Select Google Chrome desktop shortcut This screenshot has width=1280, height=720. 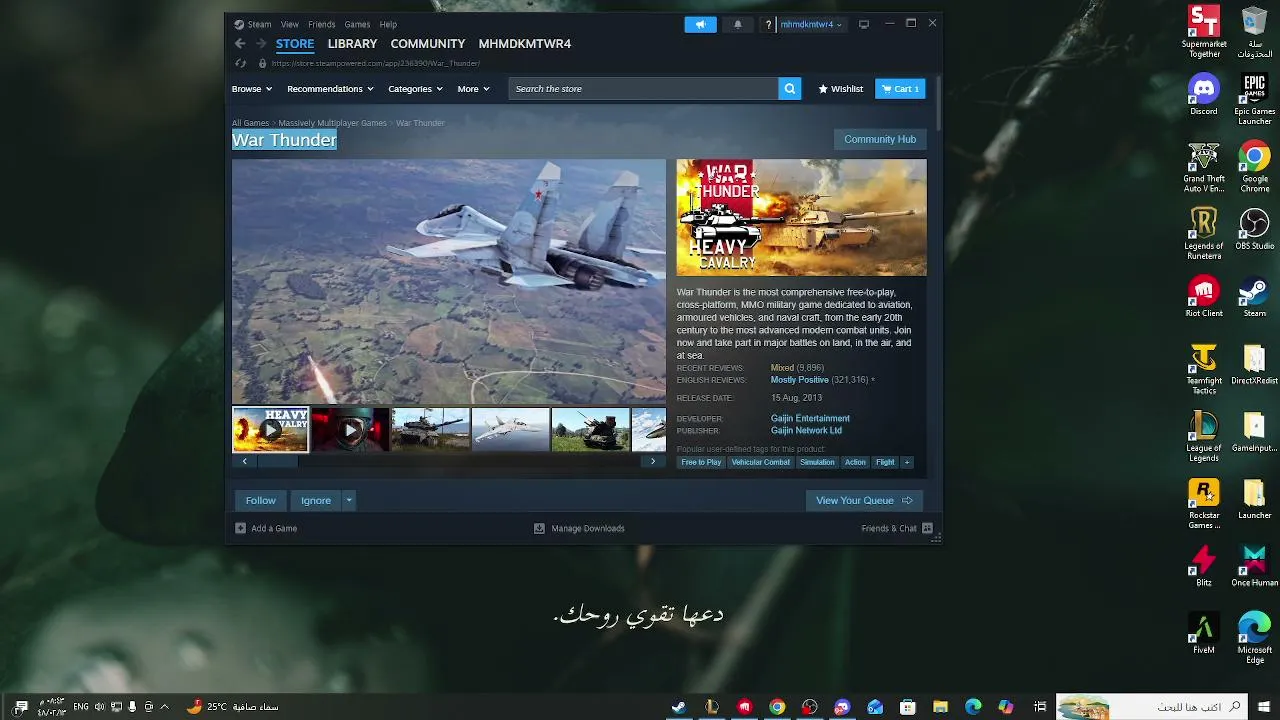click(x=1254, y=167)
